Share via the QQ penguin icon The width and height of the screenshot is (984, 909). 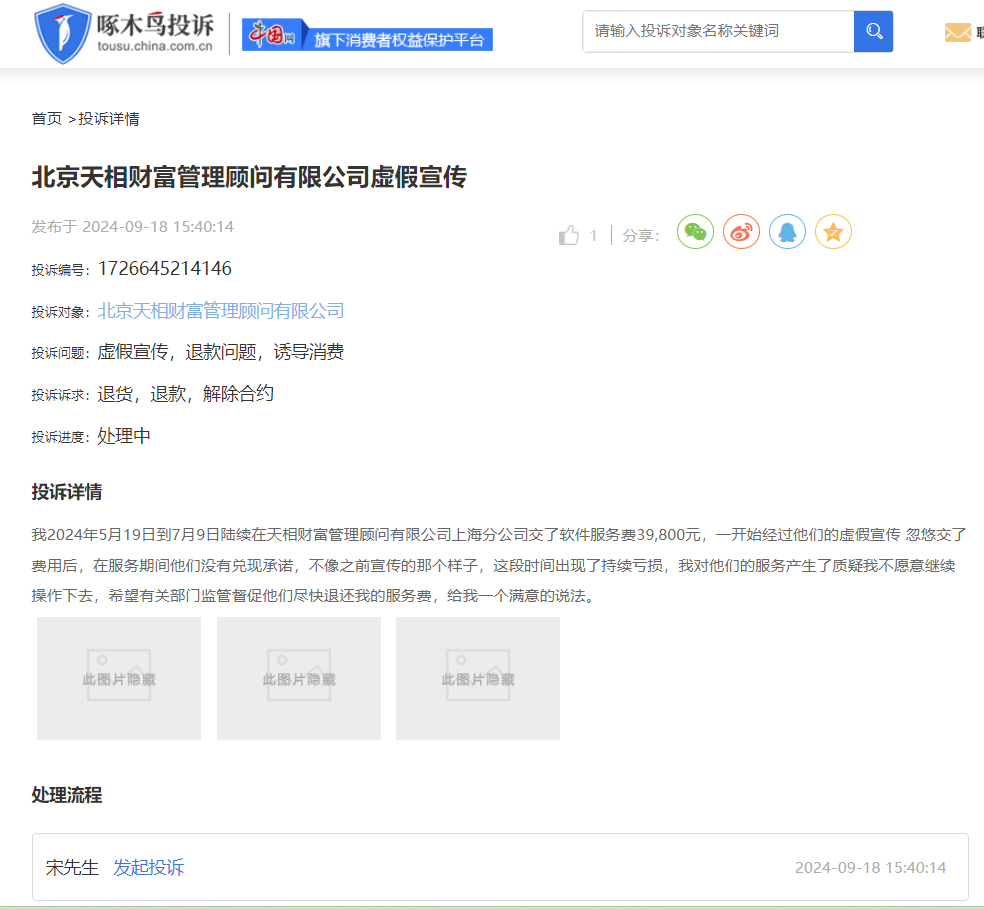787,232
